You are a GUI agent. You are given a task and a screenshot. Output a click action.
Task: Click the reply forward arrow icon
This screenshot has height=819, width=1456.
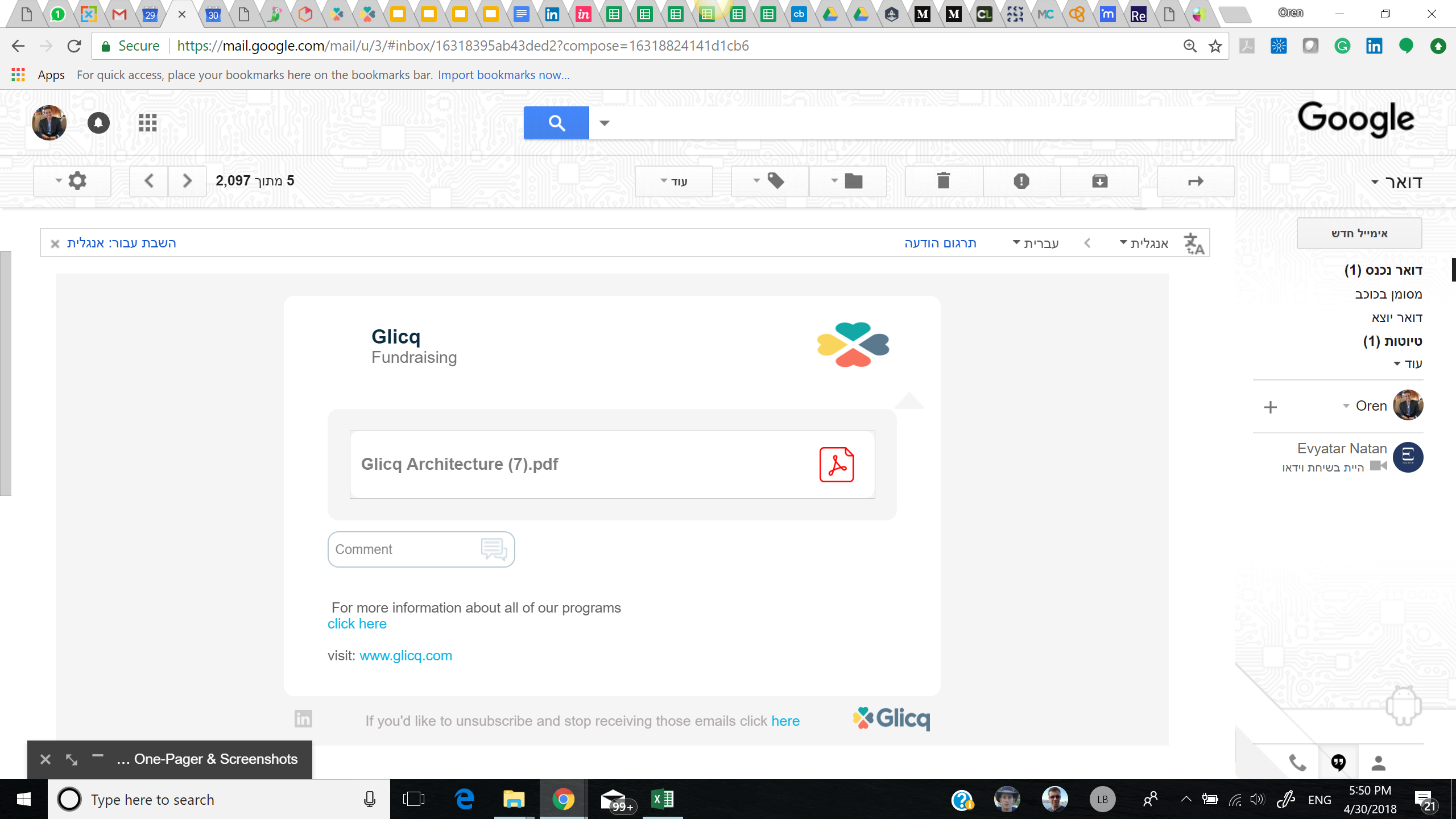(x=1196, y=181)
